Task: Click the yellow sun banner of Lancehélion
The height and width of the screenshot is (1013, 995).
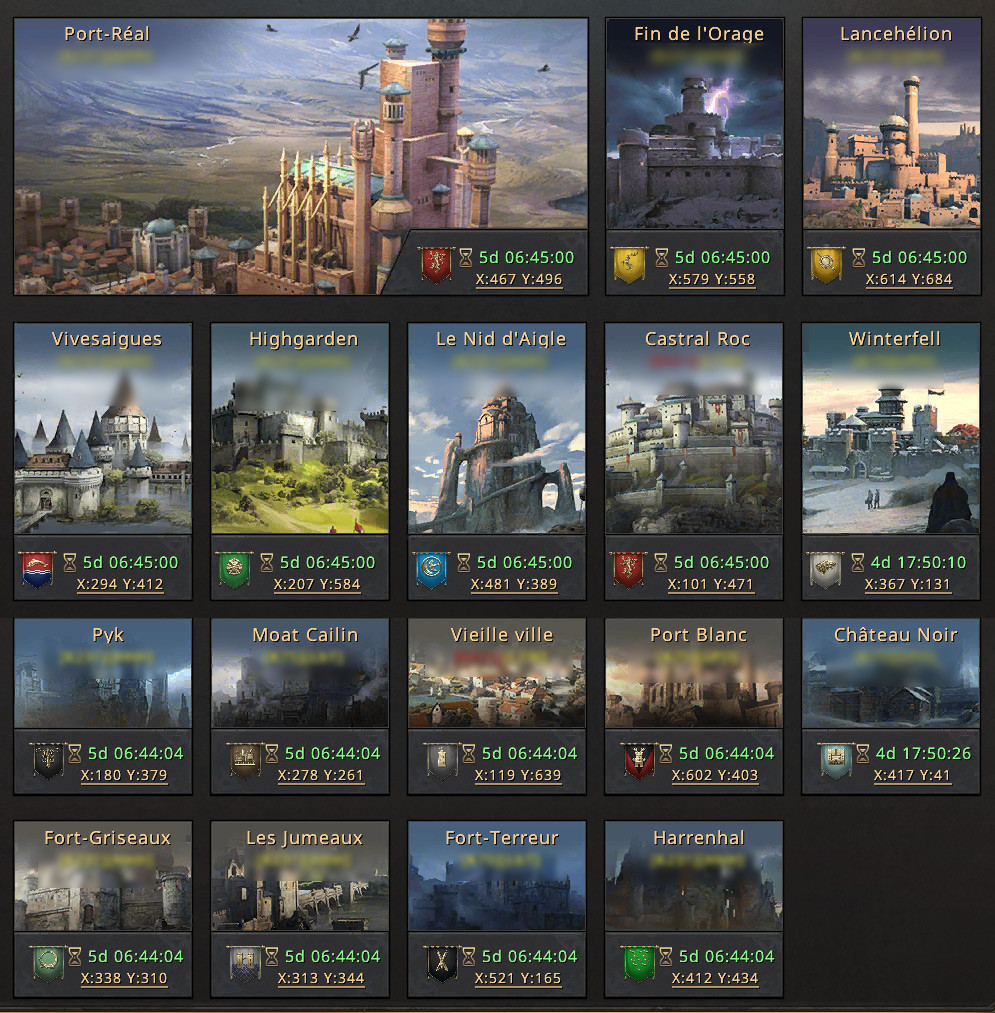Action: (826, 265)
